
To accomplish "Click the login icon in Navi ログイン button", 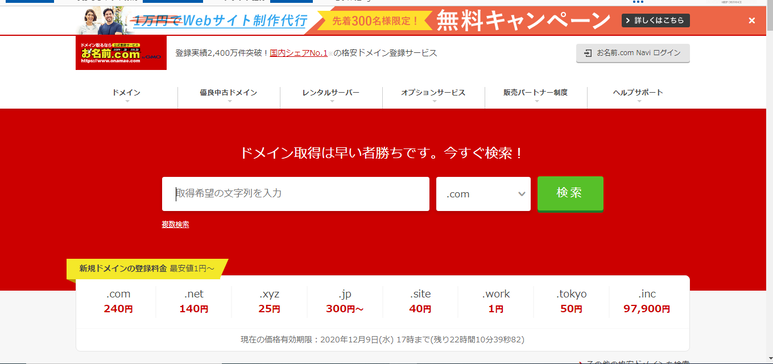I will 588,53.
